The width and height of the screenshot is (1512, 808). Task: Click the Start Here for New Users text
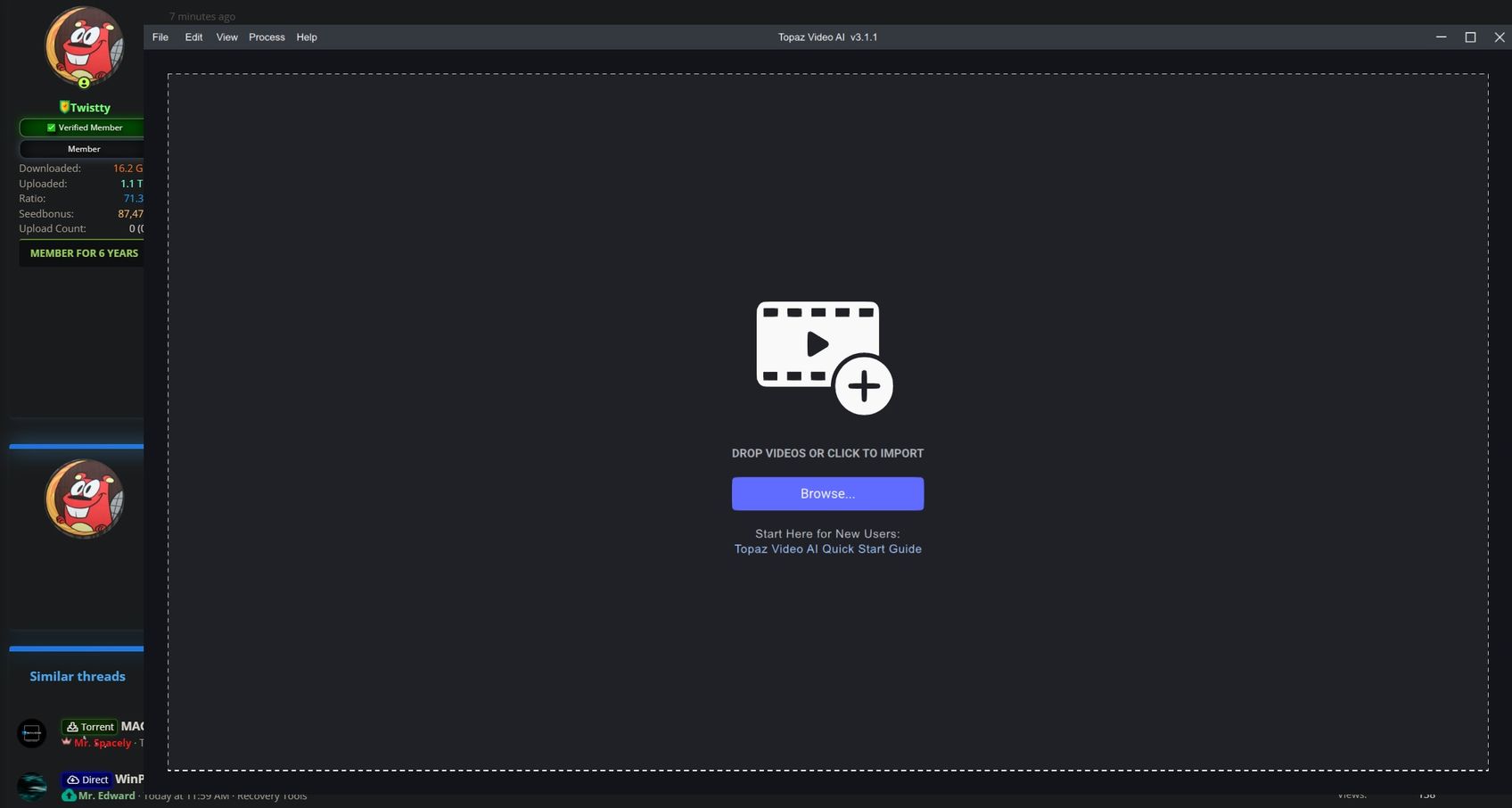coord(827,534)
